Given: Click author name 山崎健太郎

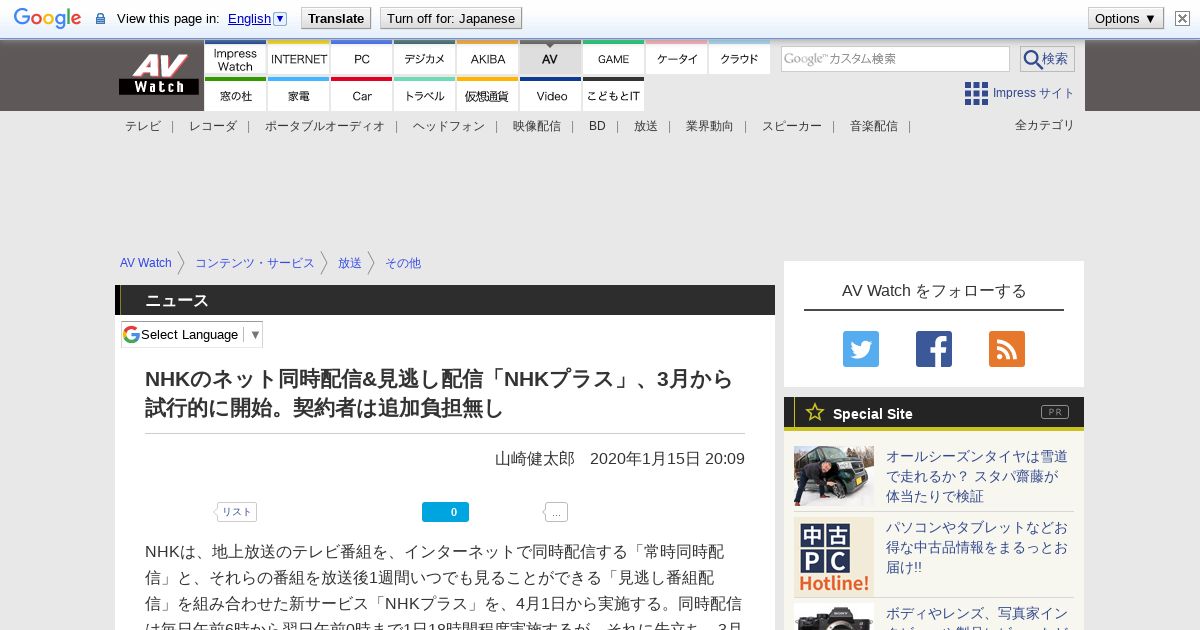Looking at the screenshot, I should click(x=535, y=459).
